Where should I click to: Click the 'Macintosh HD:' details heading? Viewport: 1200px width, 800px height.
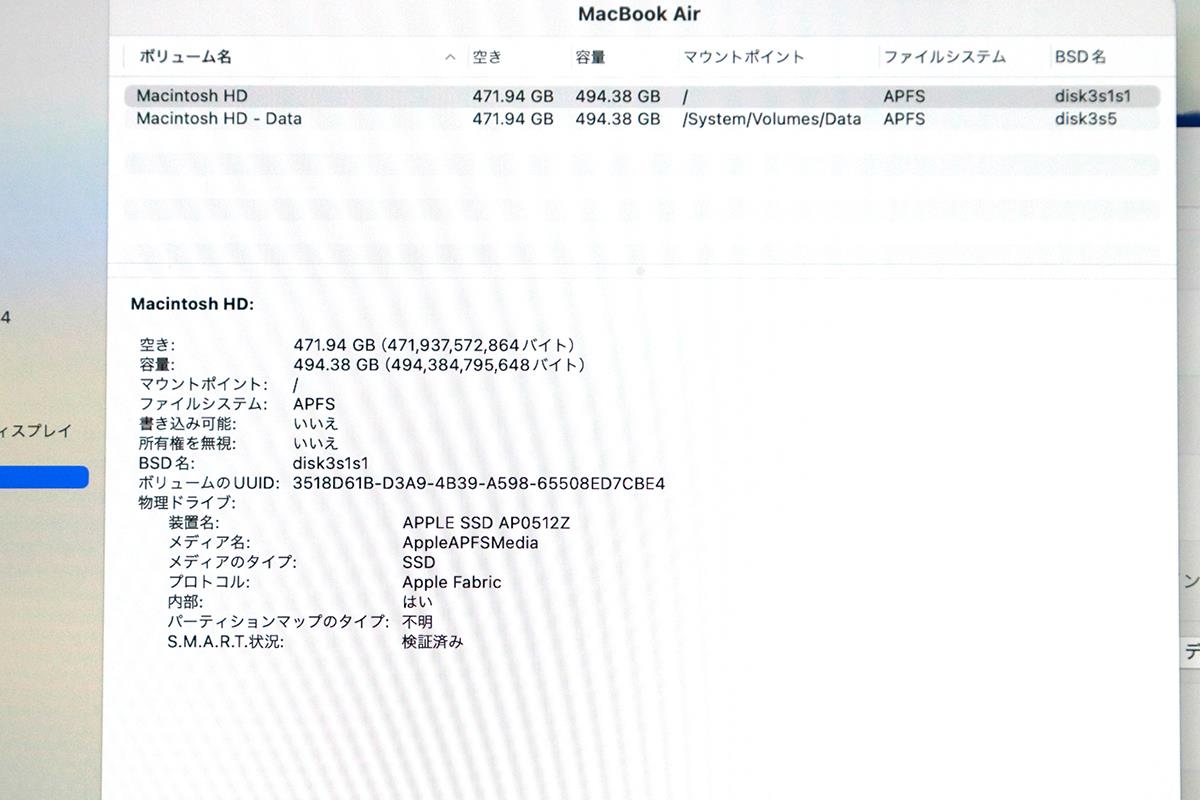[x=192, y=303]
